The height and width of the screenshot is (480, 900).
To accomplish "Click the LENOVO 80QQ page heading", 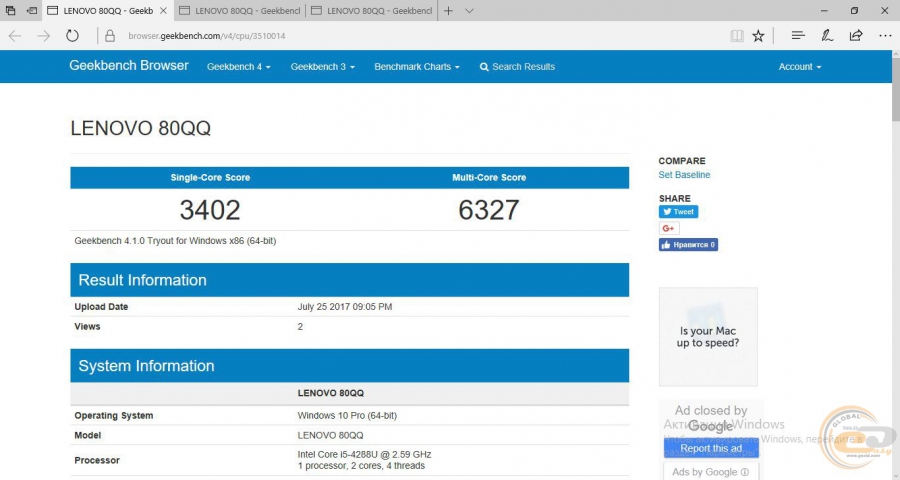I will pos(141,128).
